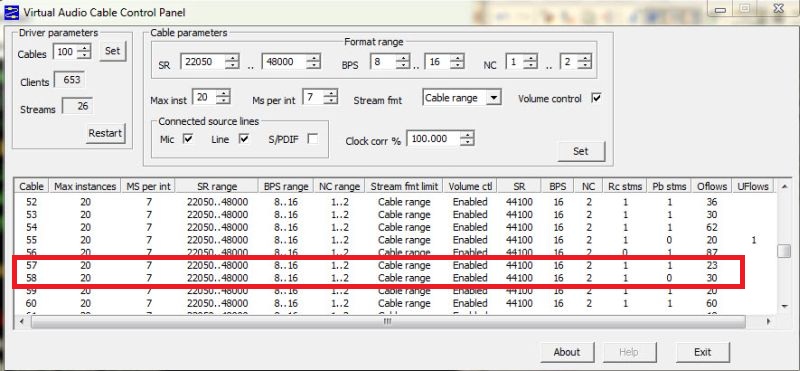Select cable row 54

tap(394, 227)
